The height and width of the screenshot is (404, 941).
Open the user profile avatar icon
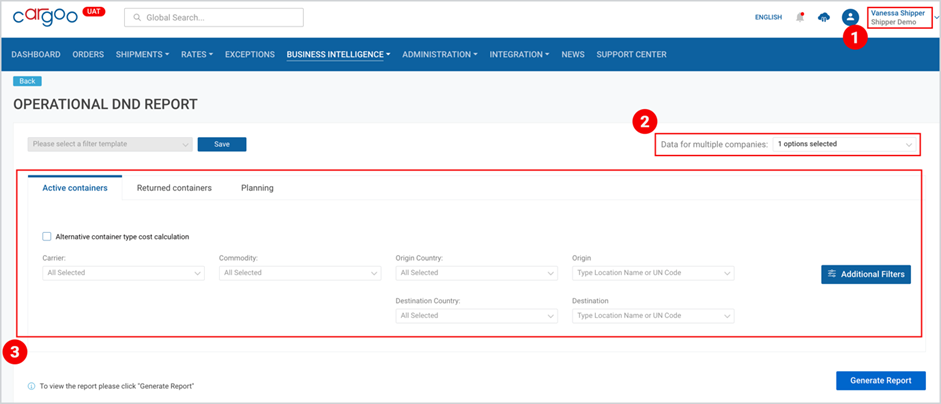pyautogui.click(x=850, y=17)
